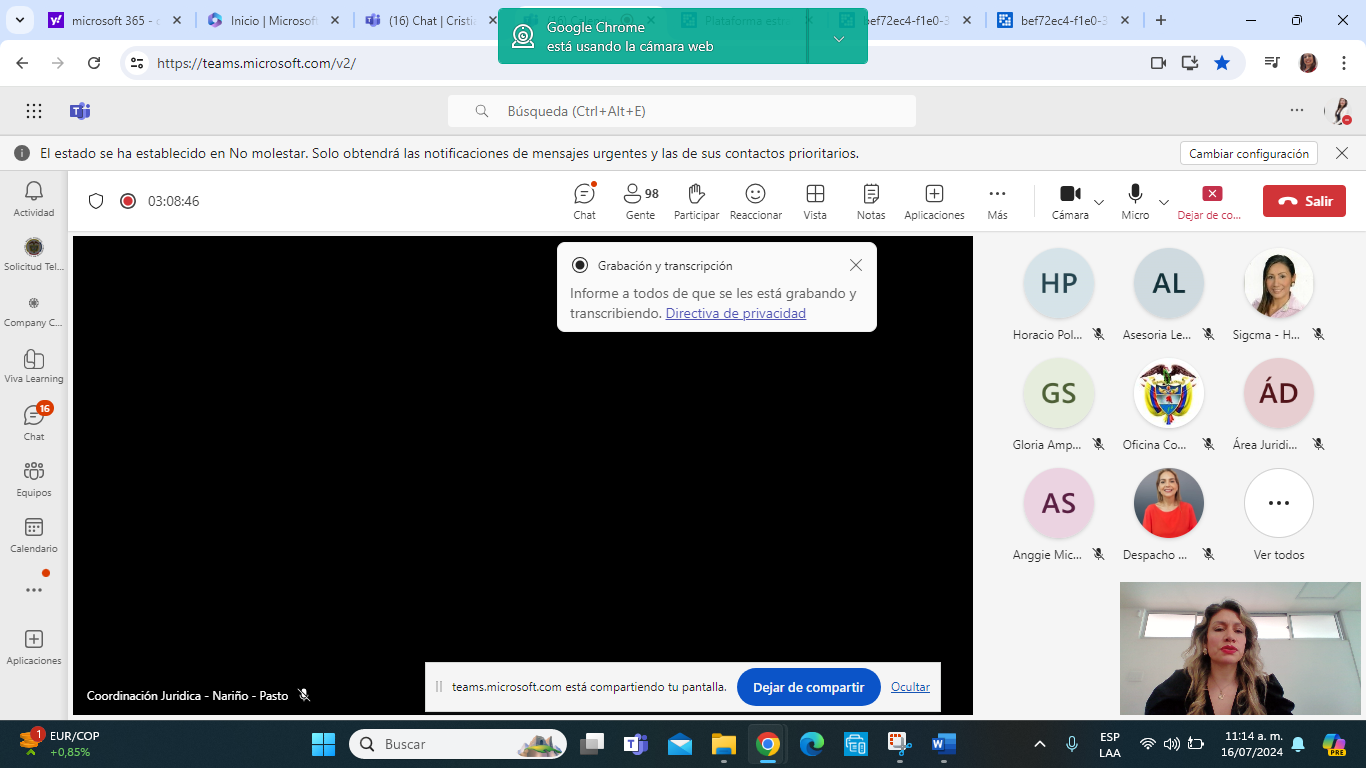This screenshot has width=1366, height=768.
Task: Select Horacio Pol participant tile
Action: tap(1059, 293)
